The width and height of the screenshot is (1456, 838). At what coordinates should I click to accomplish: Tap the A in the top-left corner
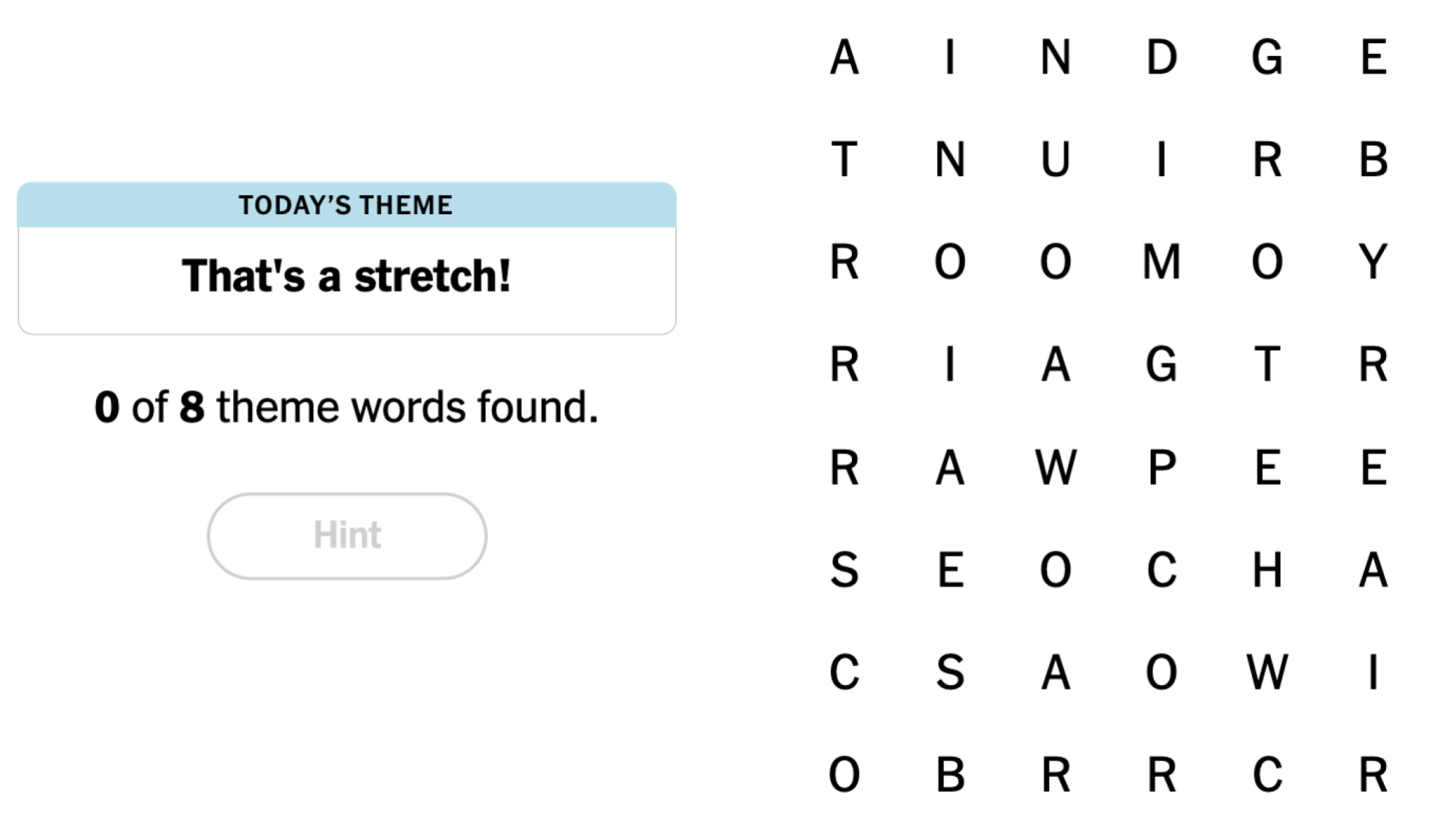pyautogui.click(x=844, y=57)
